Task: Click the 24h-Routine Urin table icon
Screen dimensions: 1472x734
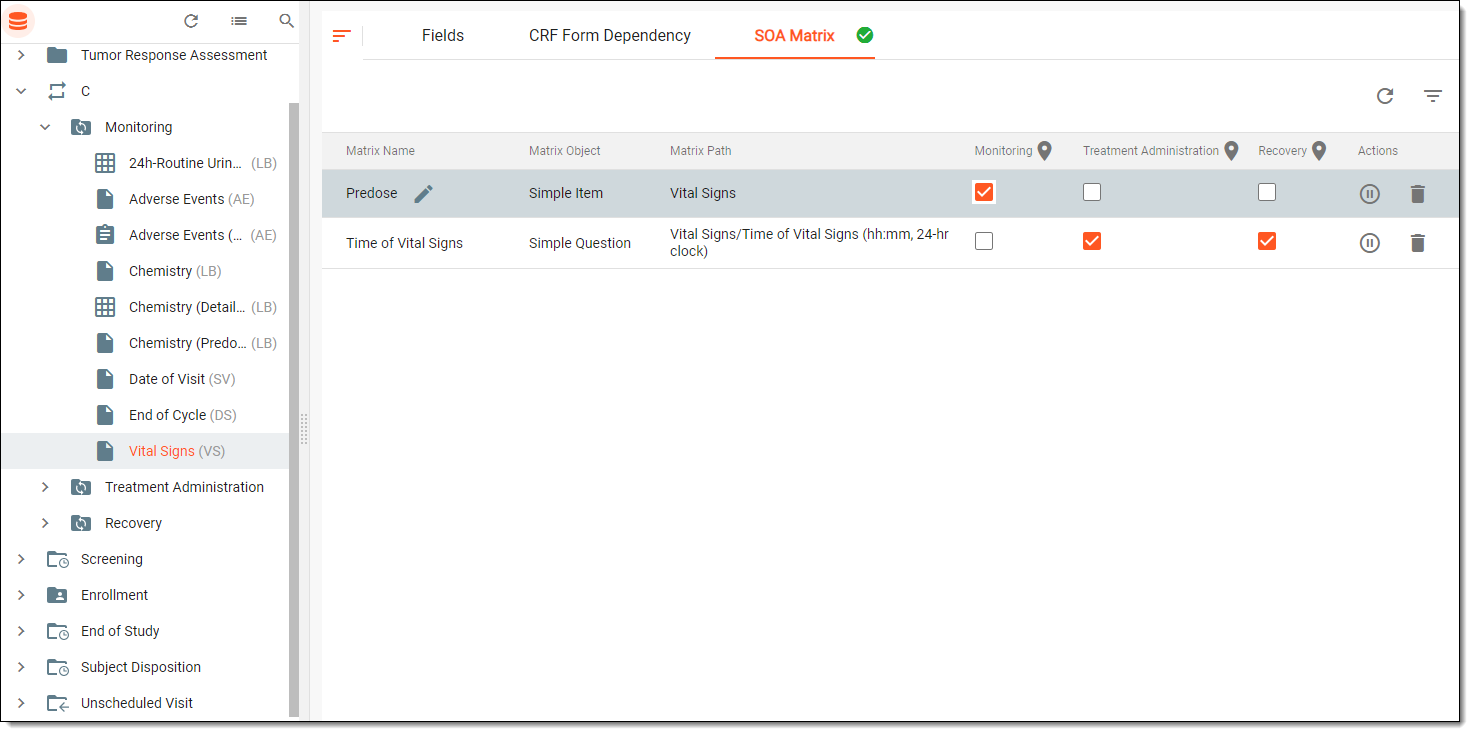Action: click(x=105, y=163)
